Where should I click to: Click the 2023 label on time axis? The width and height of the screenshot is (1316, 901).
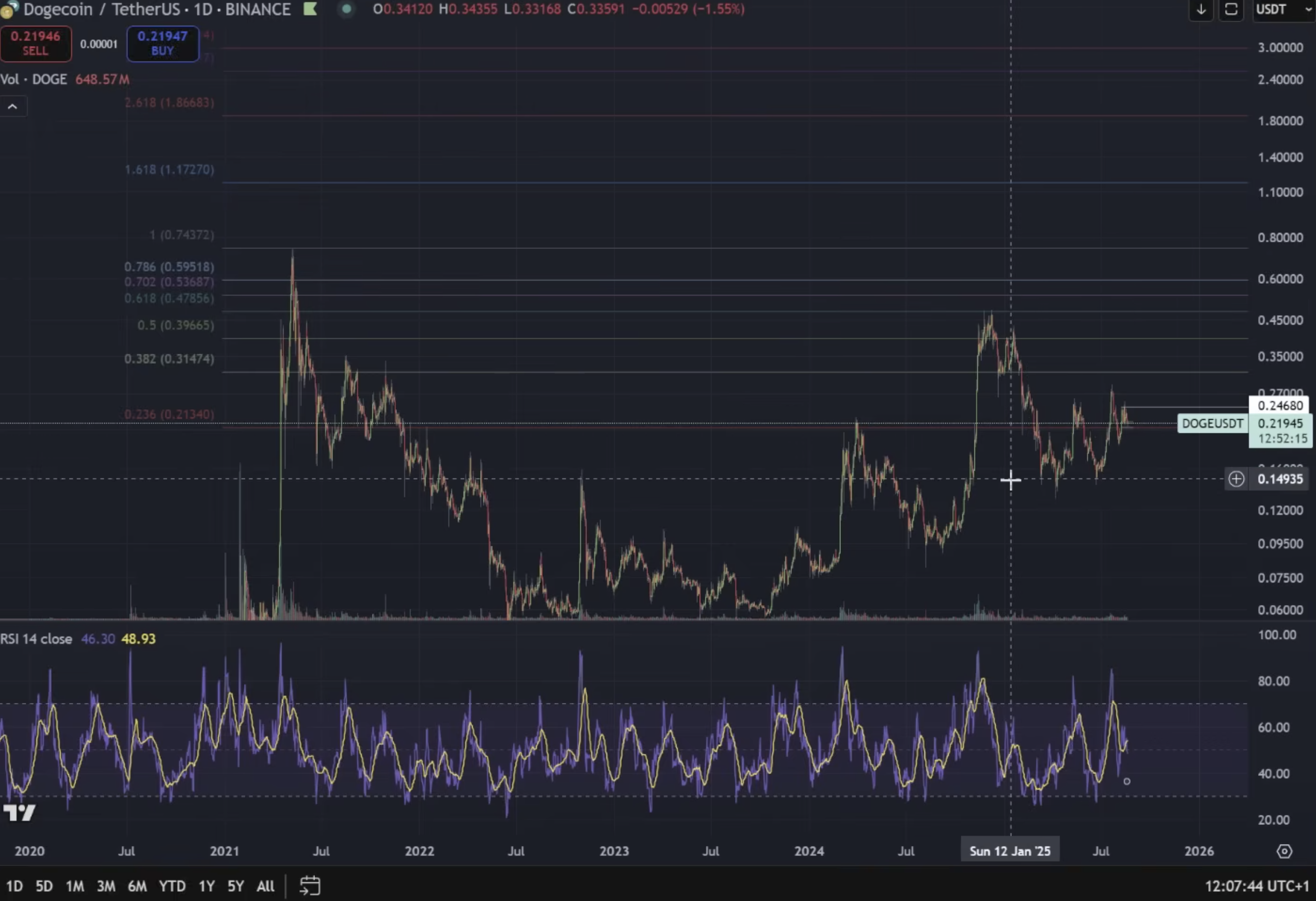click(614, 851)
